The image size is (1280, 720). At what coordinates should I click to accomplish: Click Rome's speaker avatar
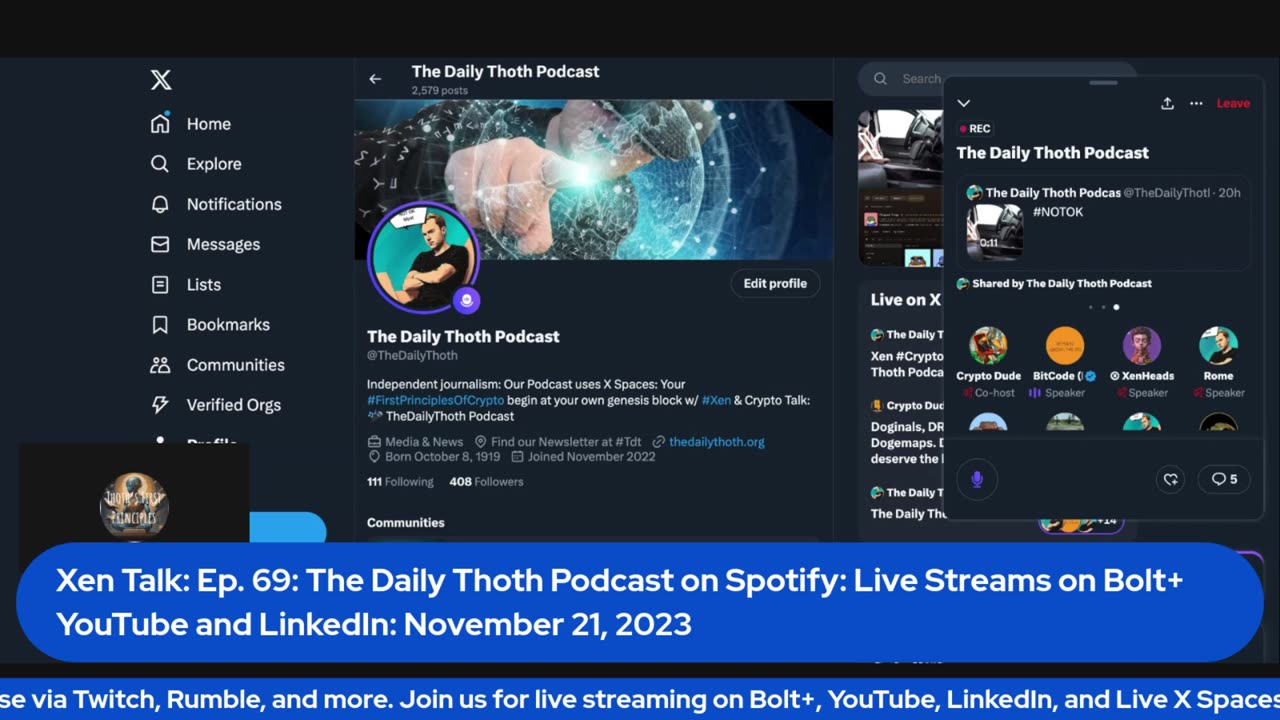click(x=1218, y=346)
